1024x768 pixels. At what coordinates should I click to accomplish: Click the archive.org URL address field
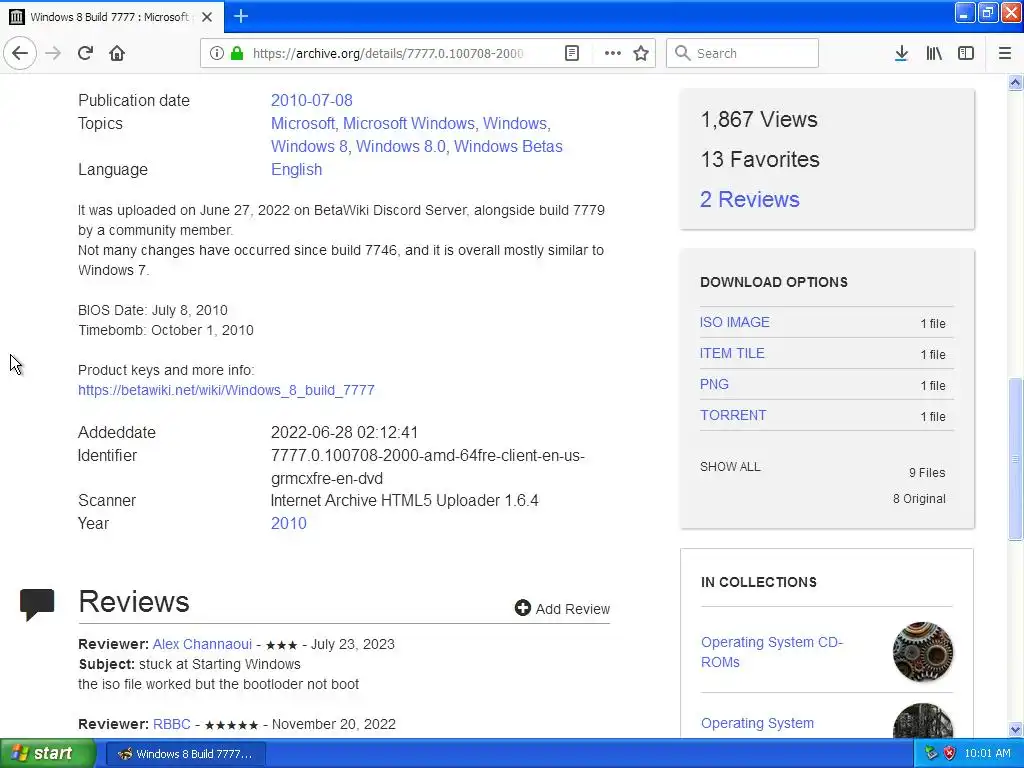(x=388, y=54)
